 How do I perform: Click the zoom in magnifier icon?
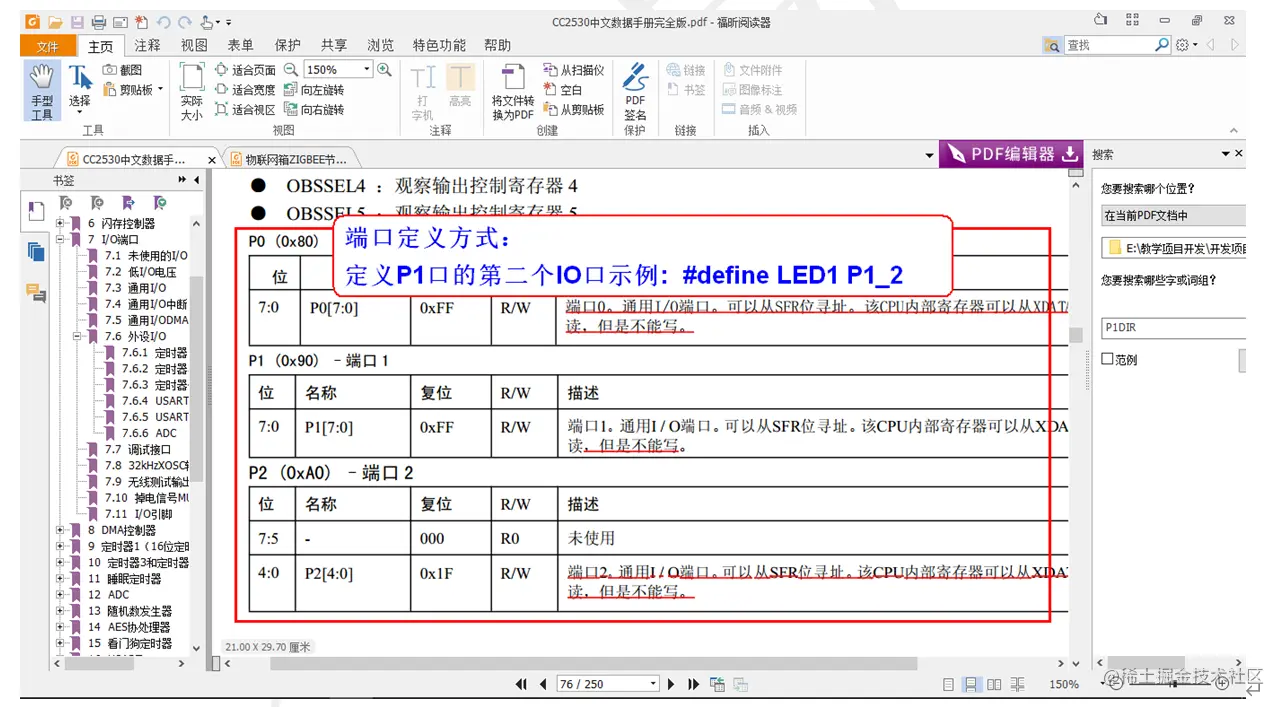coord(384,70)
